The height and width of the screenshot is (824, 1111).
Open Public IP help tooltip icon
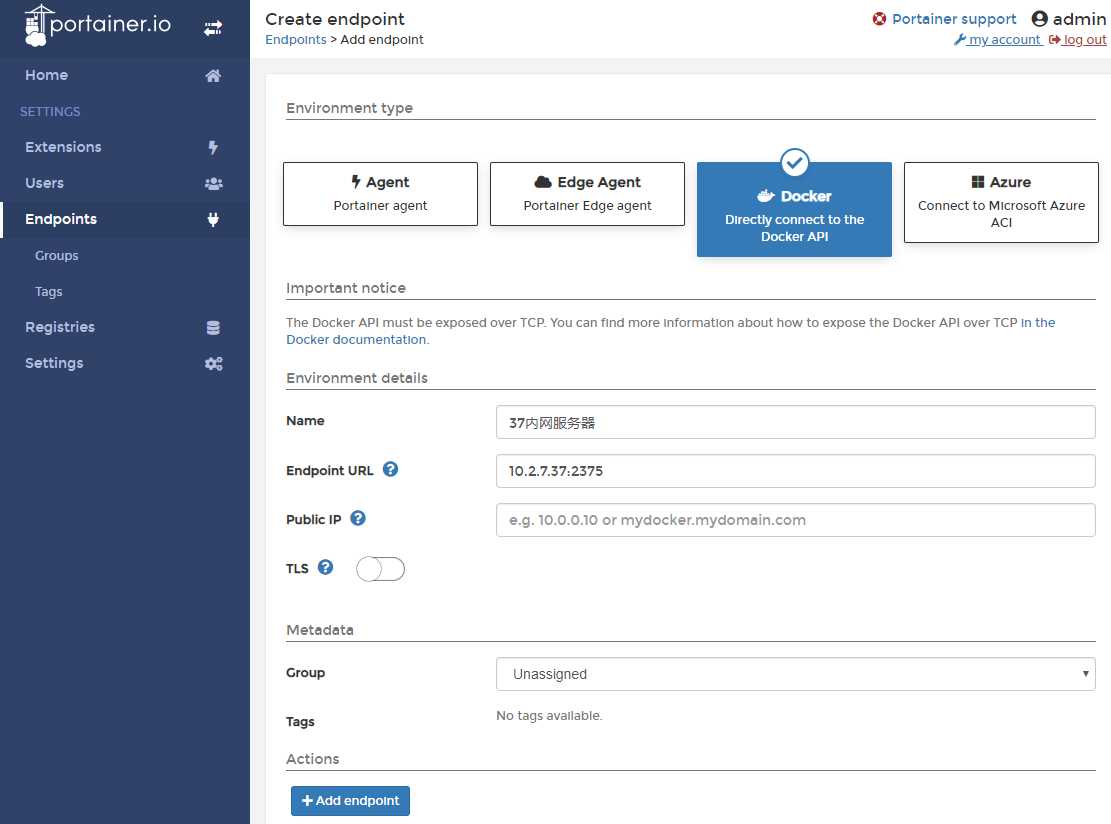click(358, 518)
